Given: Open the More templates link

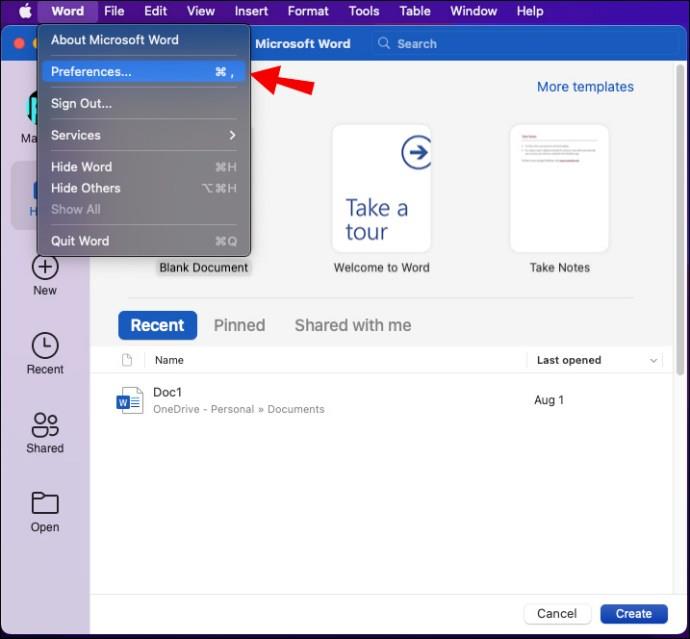Looking at the screenshot, I should tap(585, 87).
